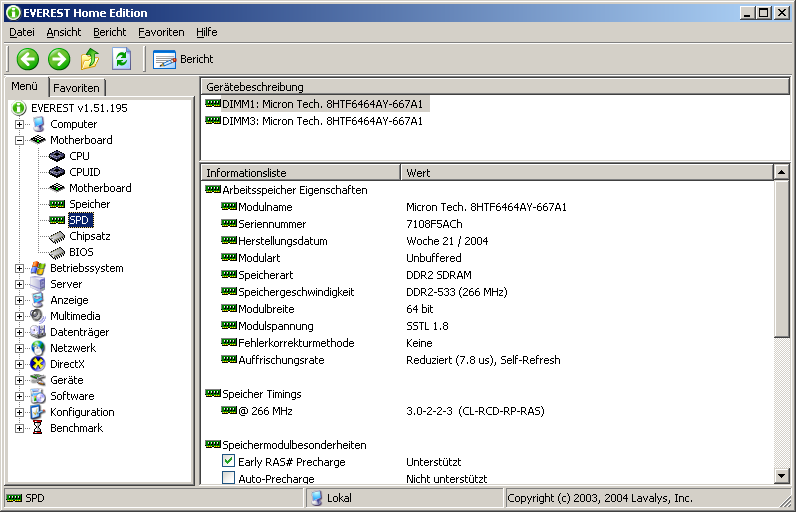Click the Benchmark hourglass icon
Image resolution: width=796 pixels, height=512 pixels.
(38, 428)
